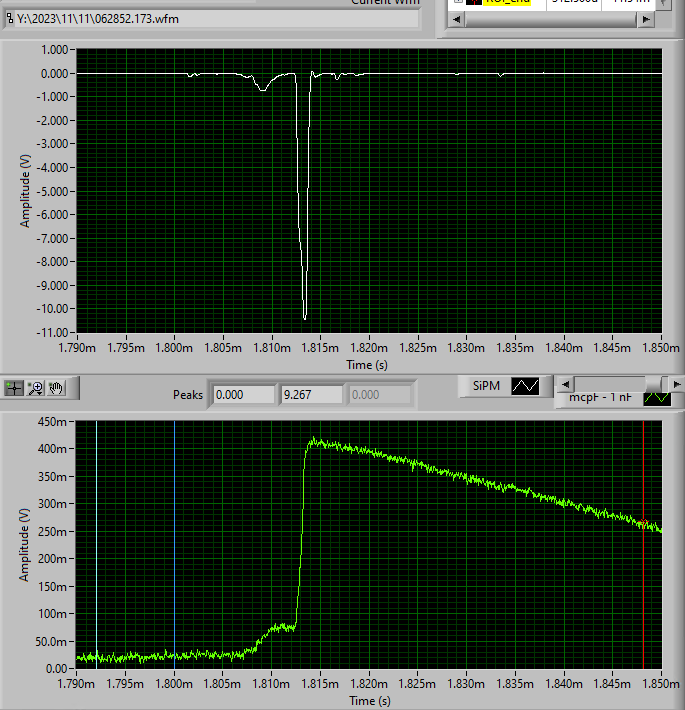
Task: Click the plot legend right scroll arrow
Action: [x=677, y=384]
